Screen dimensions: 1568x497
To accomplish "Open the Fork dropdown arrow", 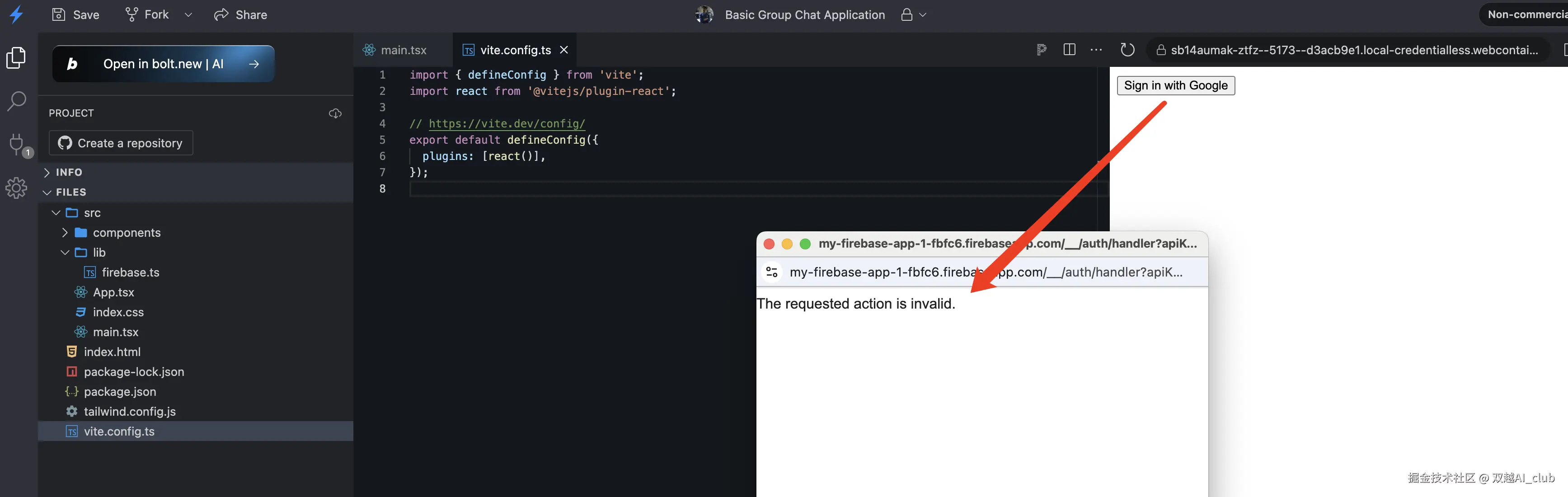I will [188, 14].
